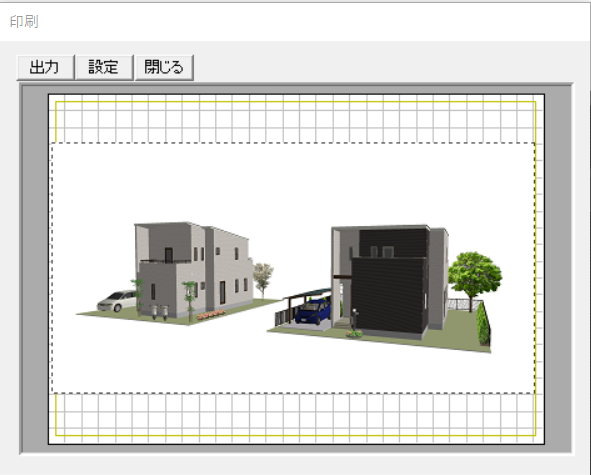Image resolution: width=591 pixels, height=475 pixels.
Task: Click the blue car under the carport
Action: tap(313, 312)
